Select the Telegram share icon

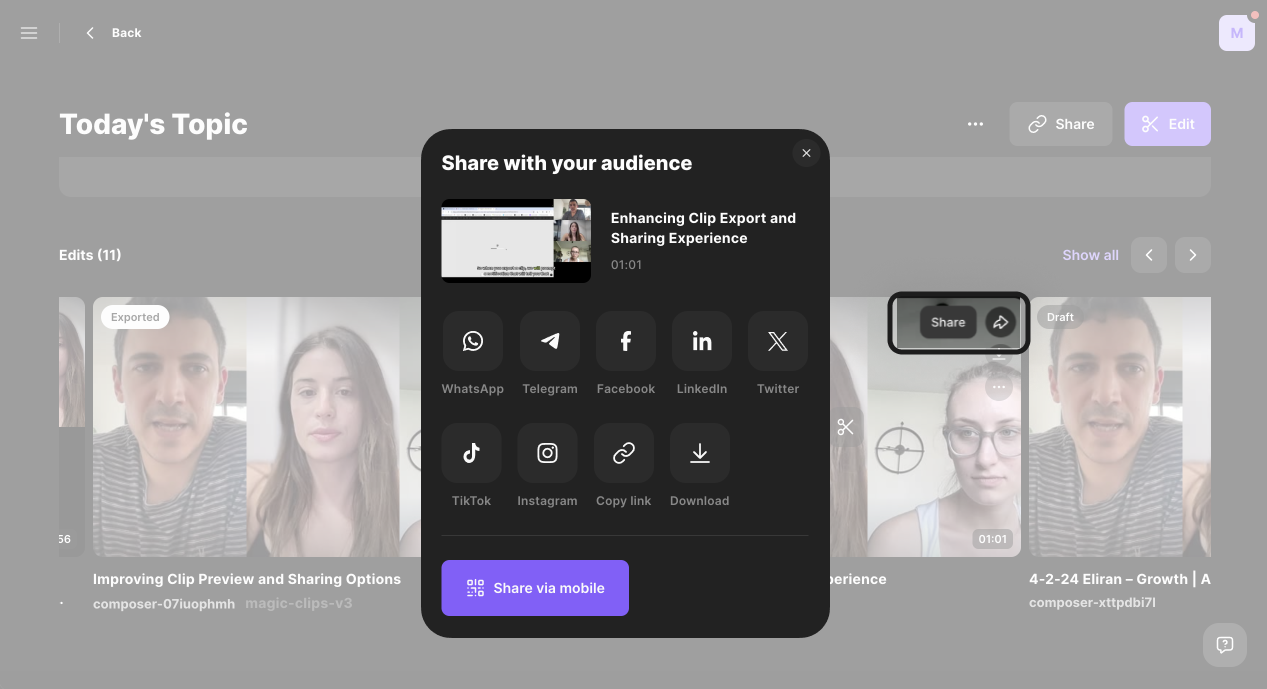pyautogui.click(x=549, y=341)
